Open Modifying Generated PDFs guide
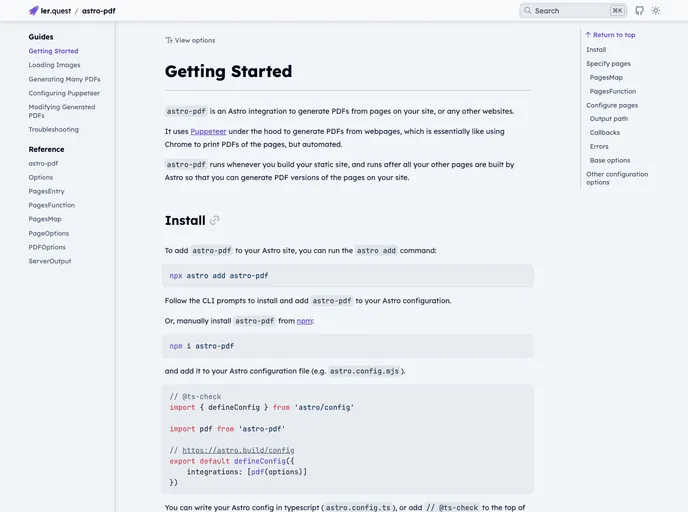 [62, 111]
